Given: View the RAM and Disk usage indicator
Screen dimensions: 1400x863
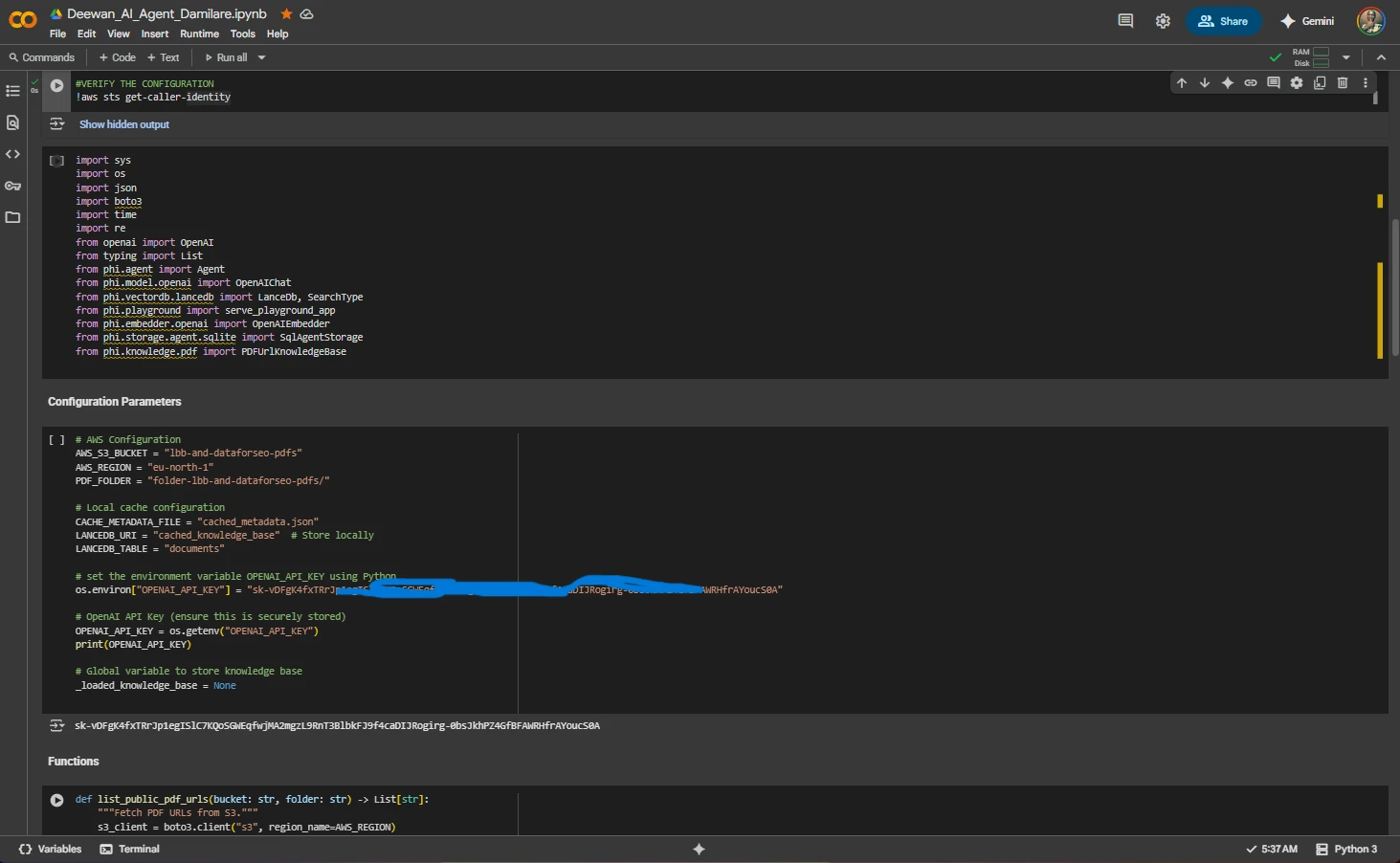Looking at the screenshot, I should 1311,57.
